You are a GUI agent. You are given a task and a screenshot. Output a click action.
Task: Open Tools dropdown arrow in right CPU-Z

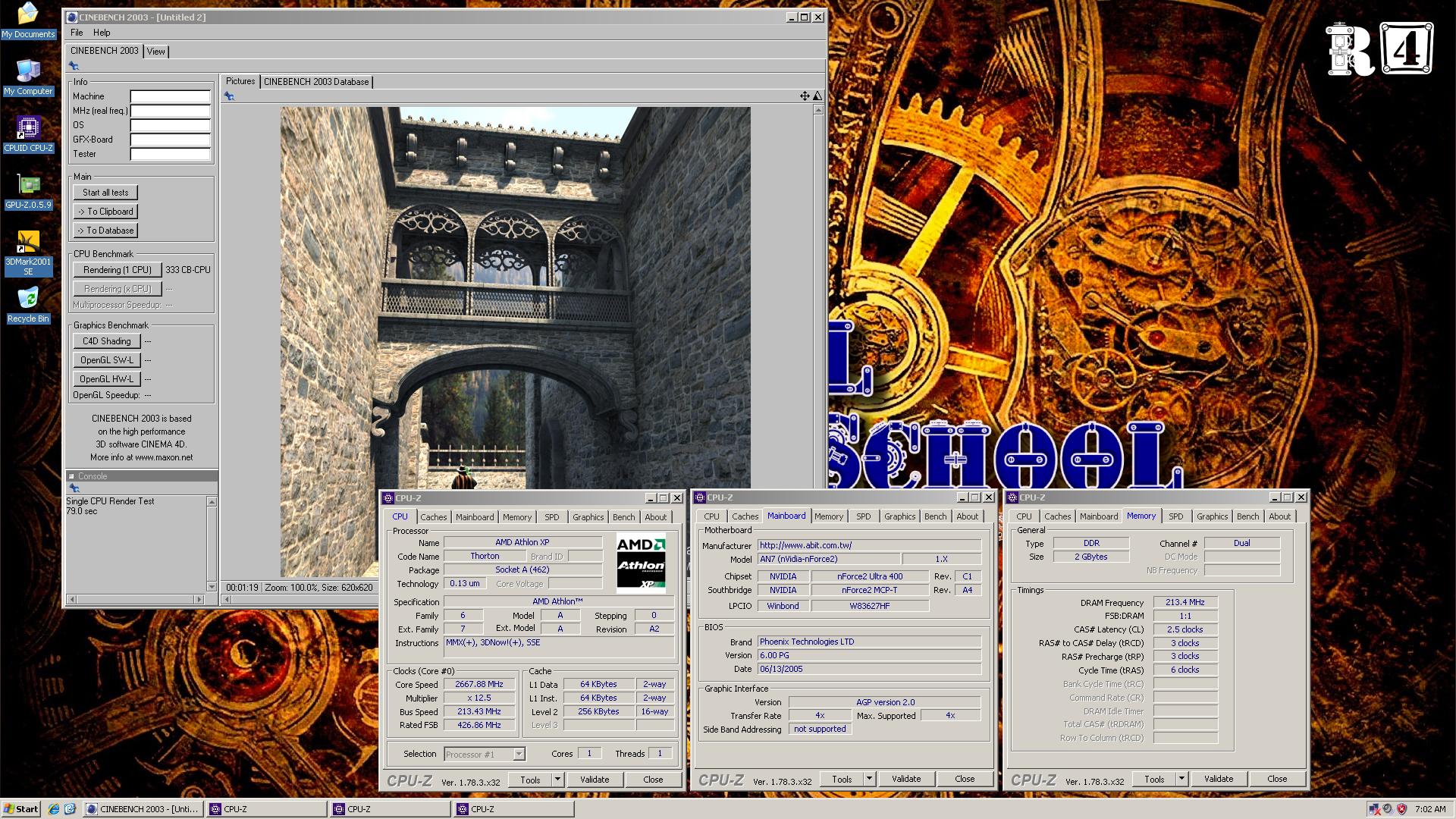(1181, 779)
